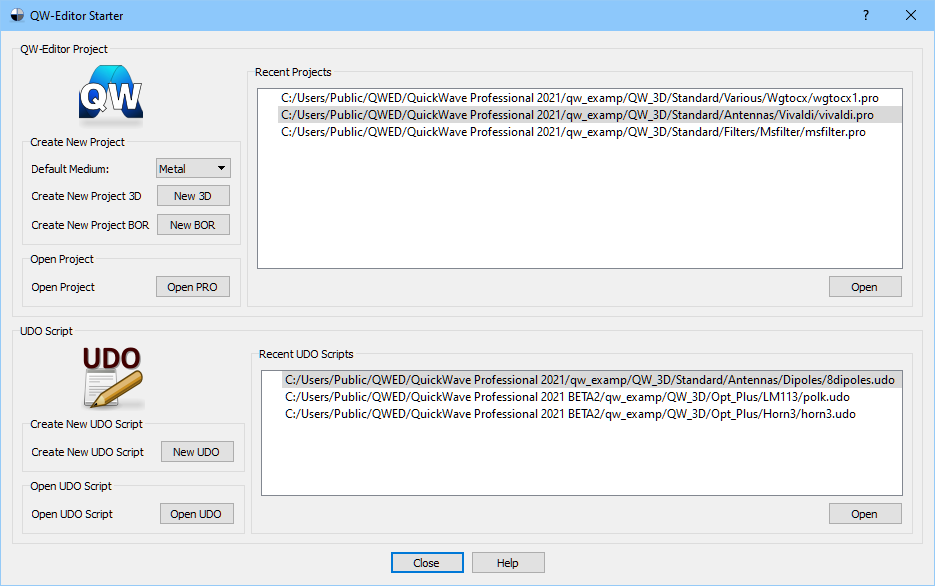The image size is (935, 586).
Task: Open the selected recent project
Action: coord(865,287)
